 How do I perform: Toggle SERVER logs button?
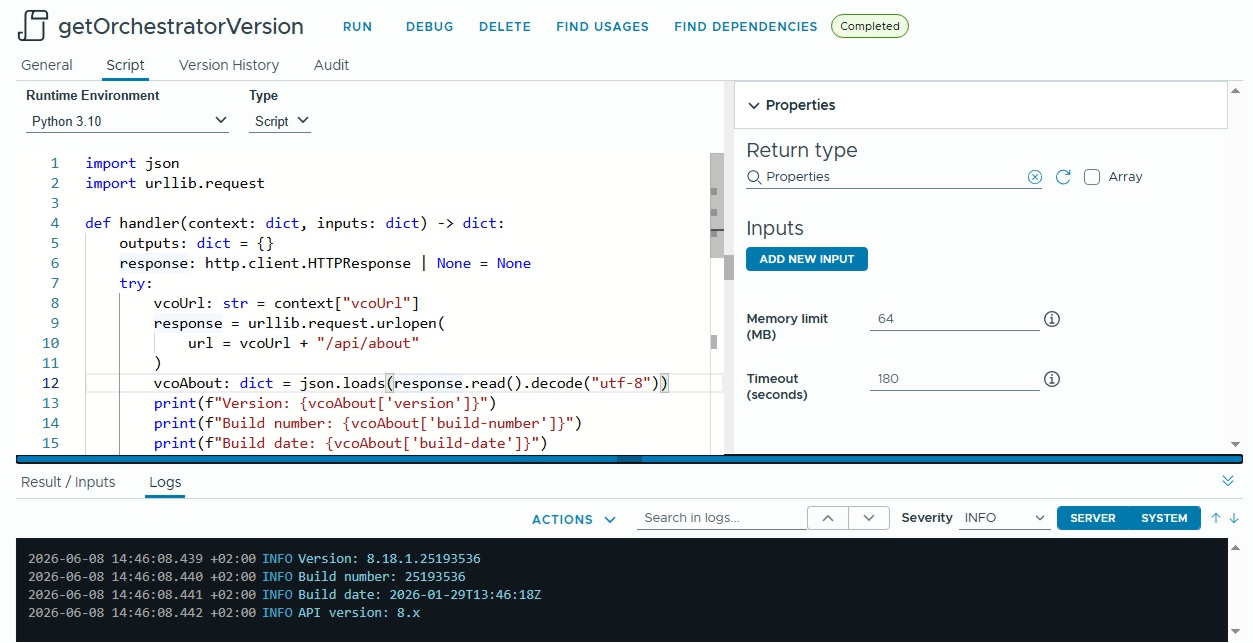[1093, 518]
